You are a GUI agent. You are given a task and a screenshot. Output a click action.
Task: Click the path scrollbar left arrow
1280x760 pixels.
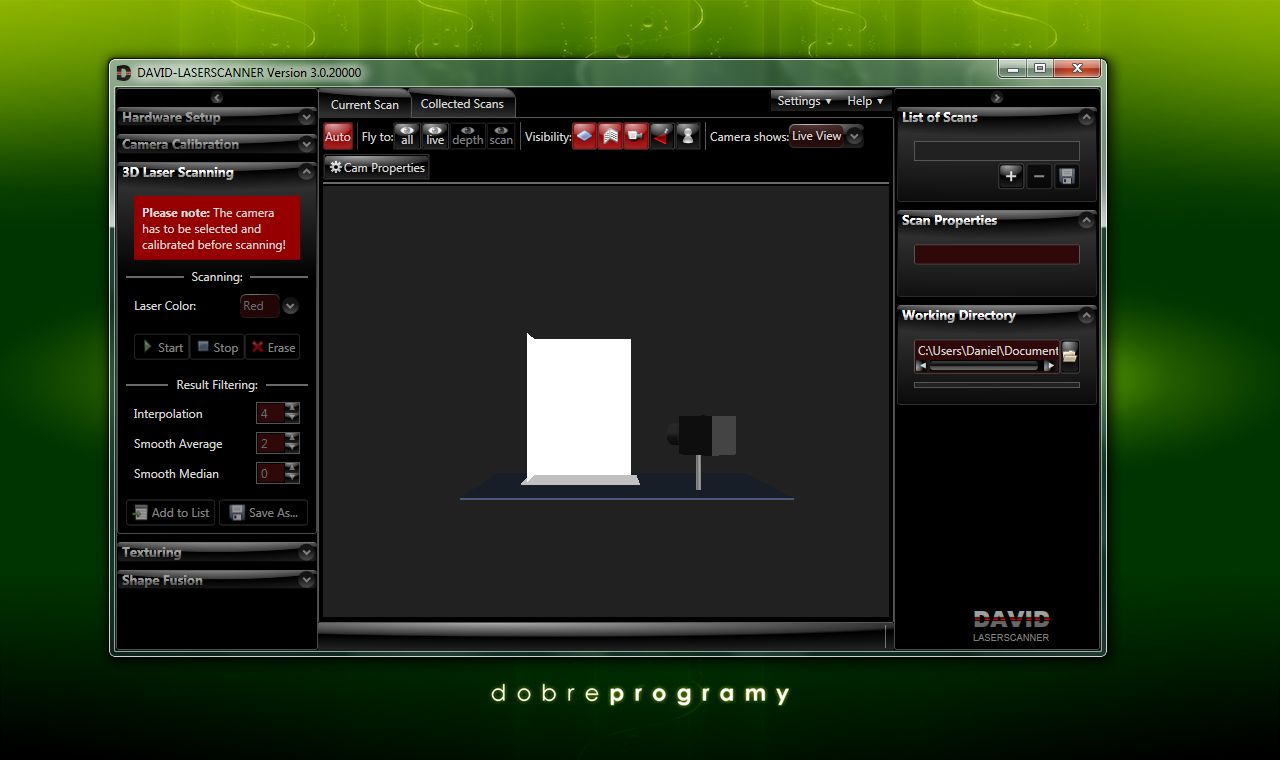pyautogui.click(x=921, y=366)
